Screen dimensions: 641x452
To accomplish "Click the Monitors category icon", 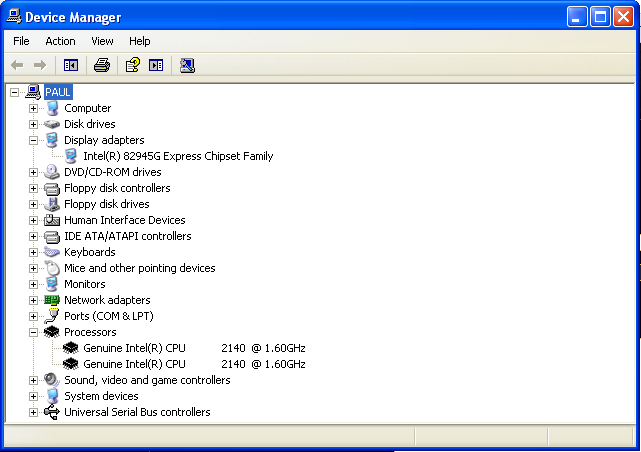I will [x=52, y=284].
